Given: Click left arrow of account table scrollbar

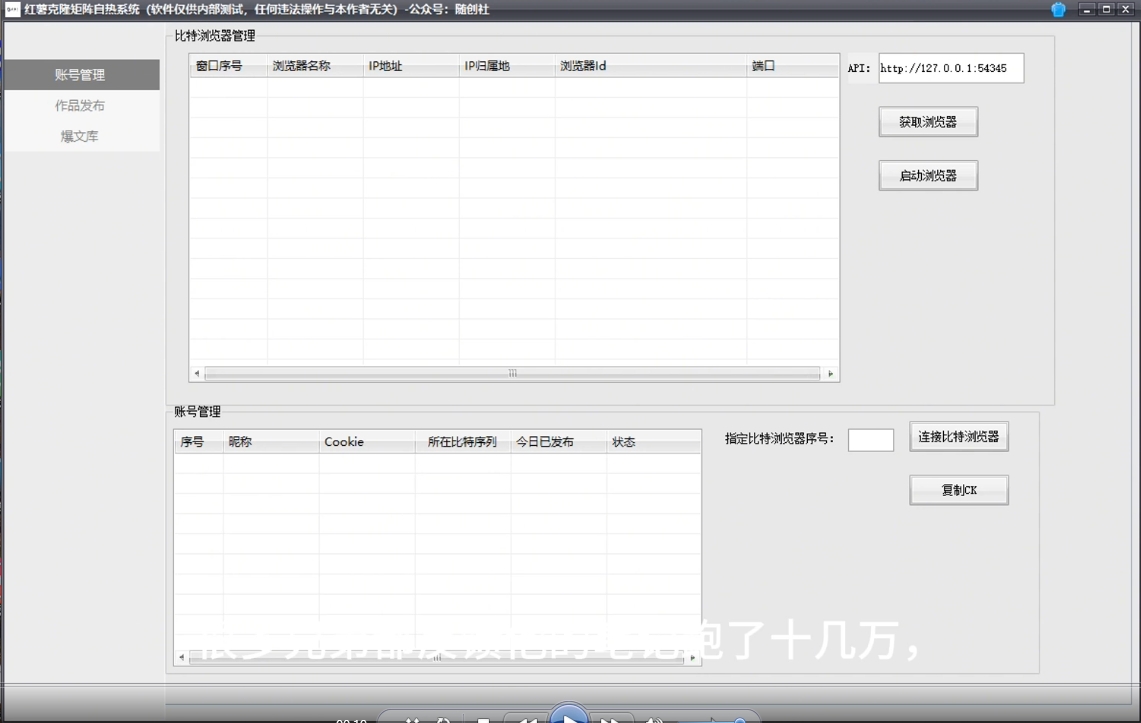Looking at the screenshot, I should pos(181,658).
